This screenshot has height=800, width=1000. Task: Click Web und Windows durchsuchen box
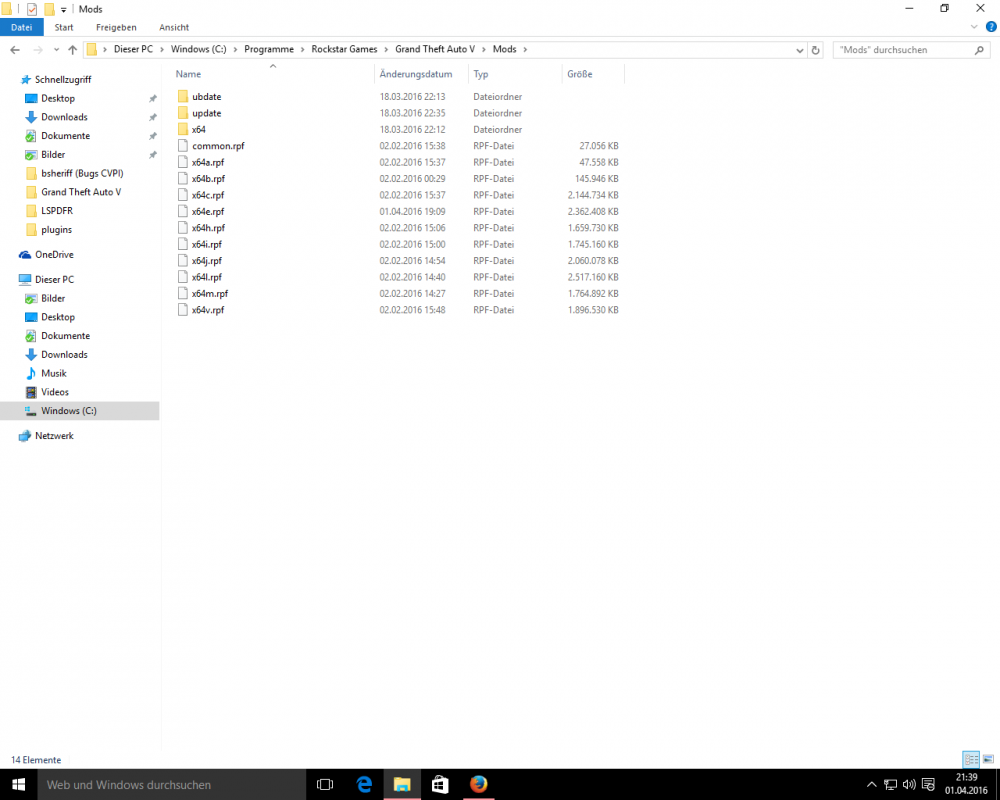(172, 784)
